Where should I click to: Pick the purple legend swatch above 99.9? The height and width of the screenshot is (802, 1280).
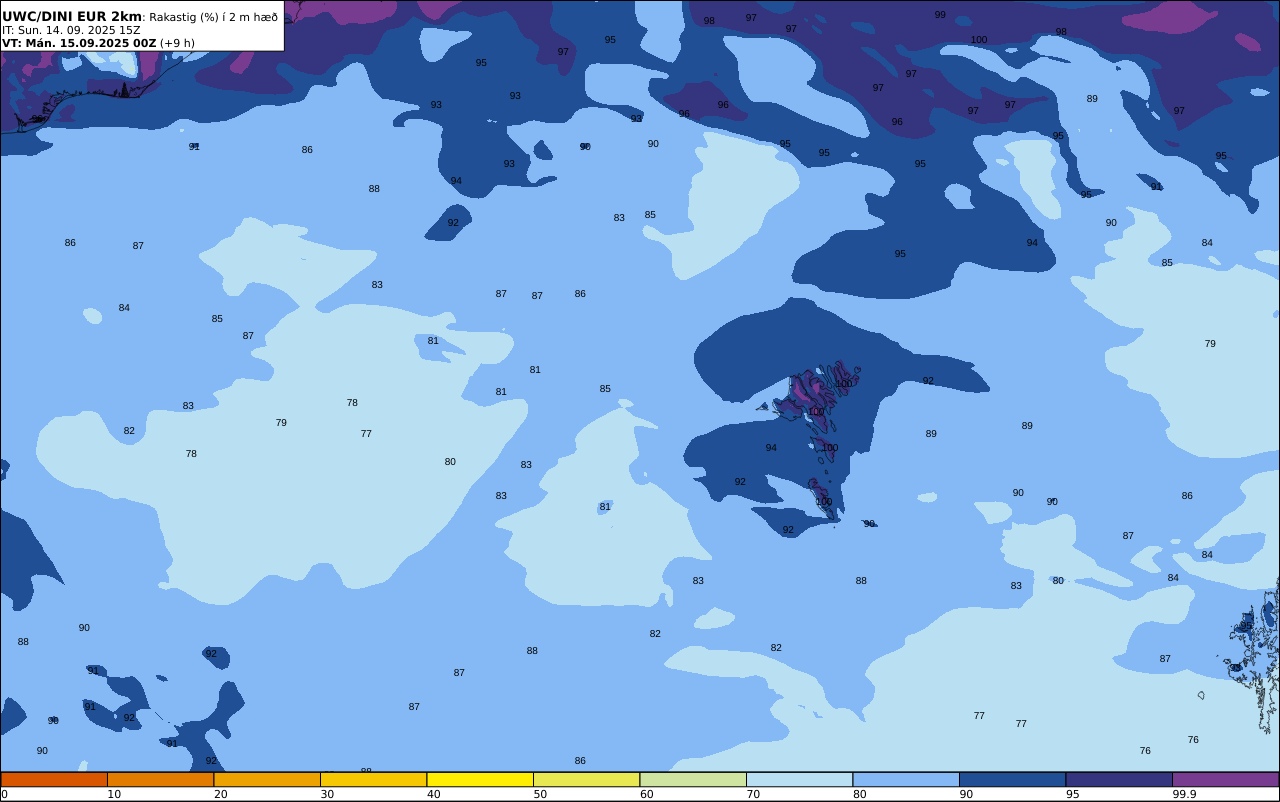[1225, 779]
